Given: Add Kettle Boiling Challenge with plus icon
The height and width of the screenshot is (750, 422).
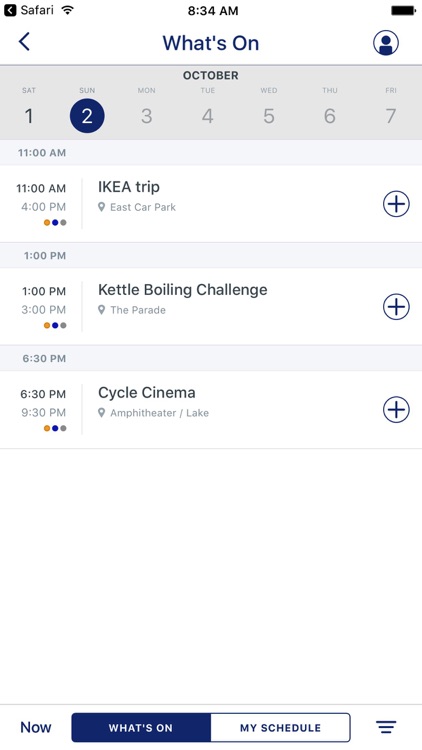Looking at the screenshot, I should point(396,307).
